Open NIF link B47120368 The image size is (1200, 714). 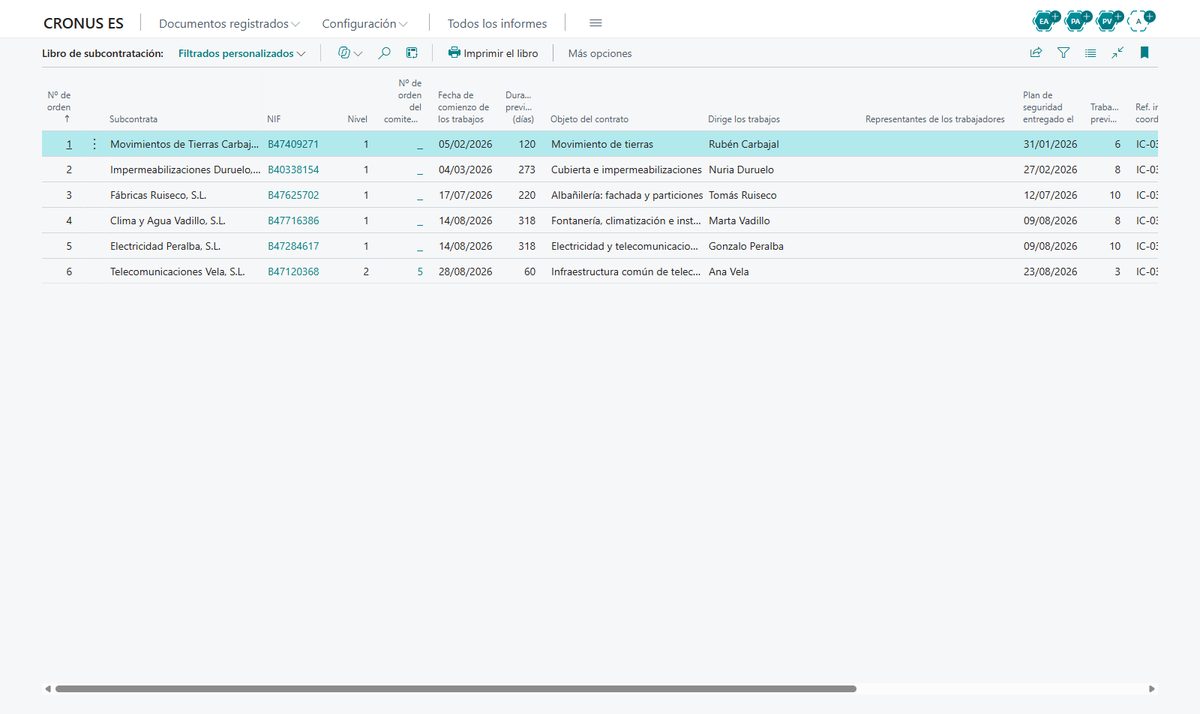pos(293,271)
